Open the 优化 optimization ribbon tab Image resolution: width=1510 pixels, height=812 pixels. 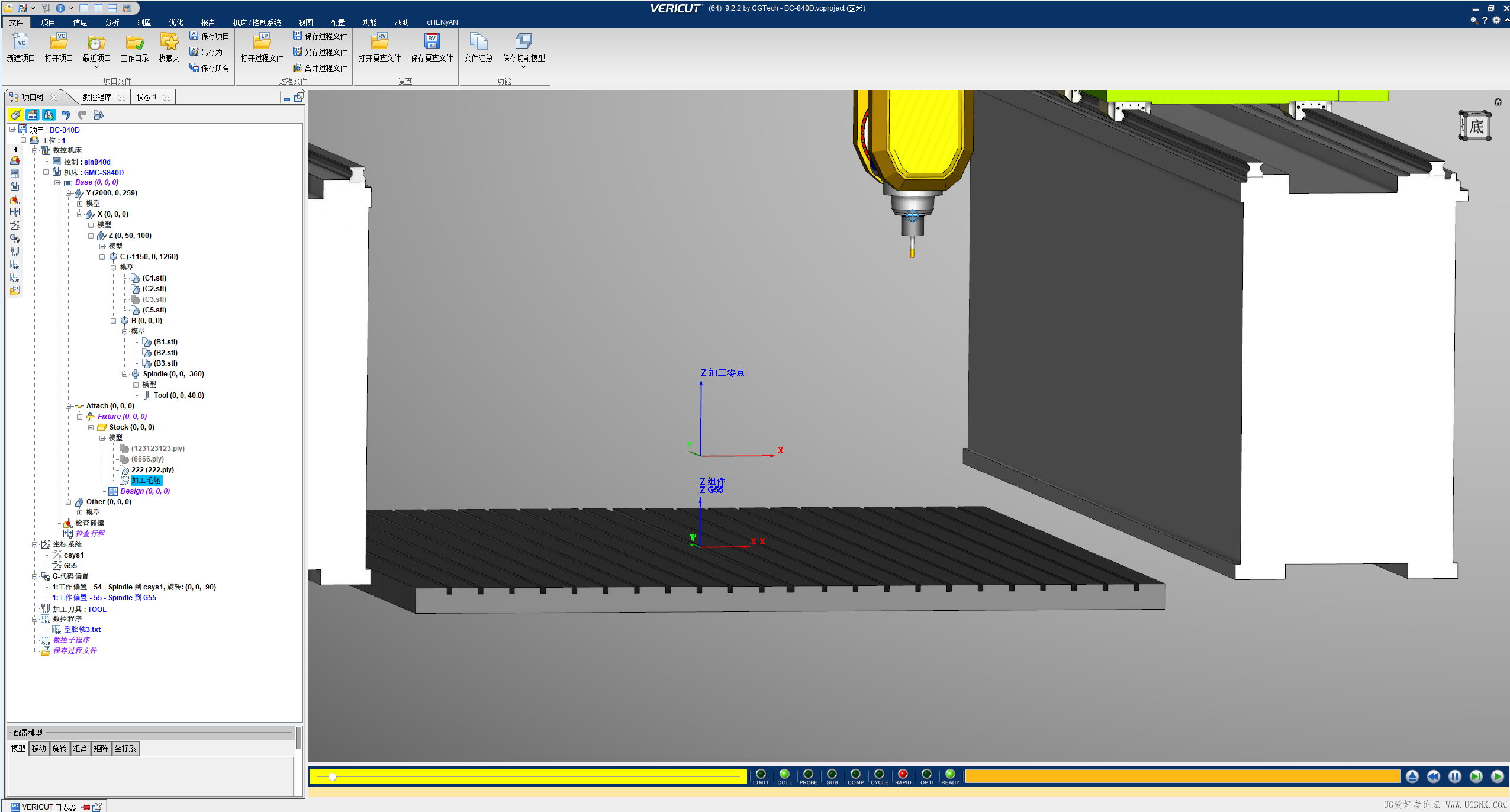(x=176, y=22)
